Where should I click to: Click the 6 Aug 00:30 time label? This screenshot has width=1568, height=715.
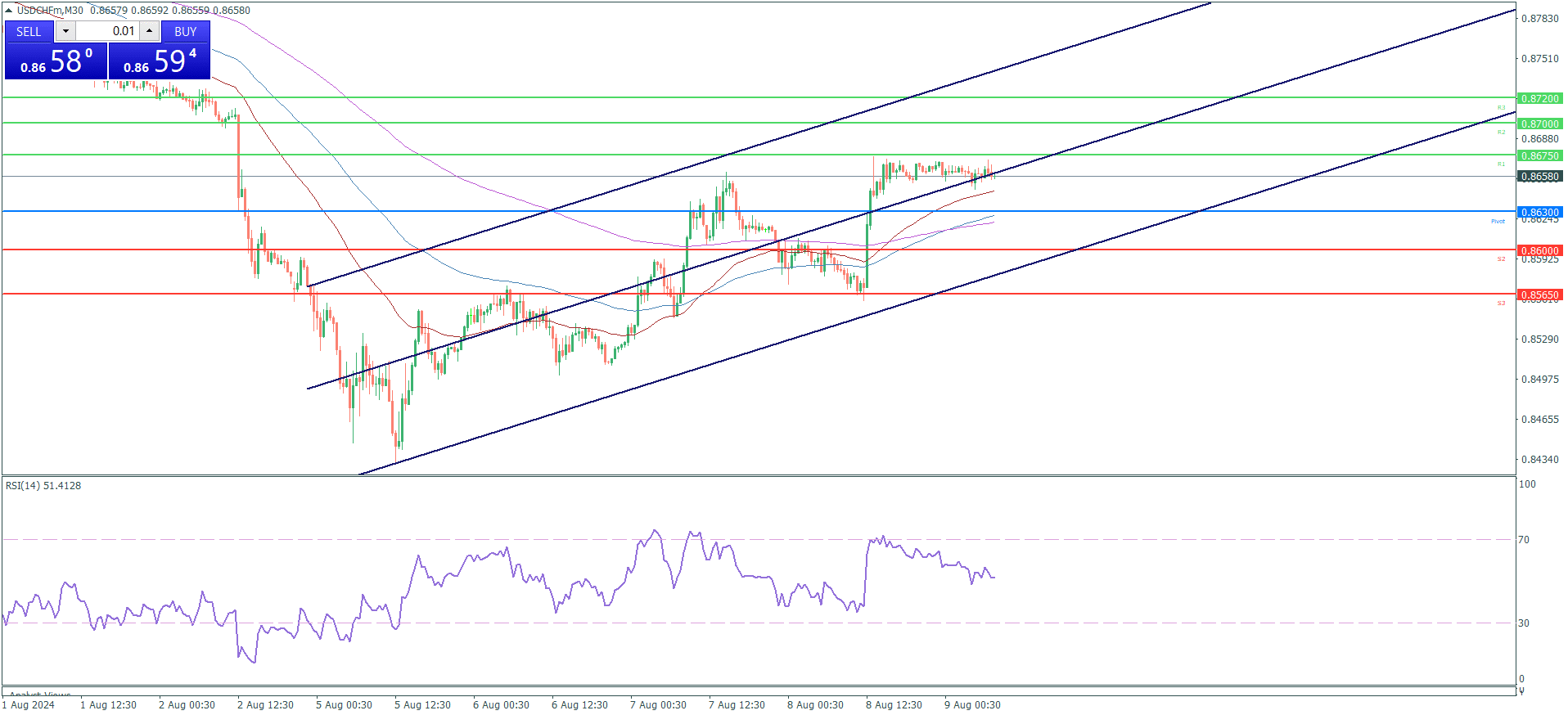501,705
